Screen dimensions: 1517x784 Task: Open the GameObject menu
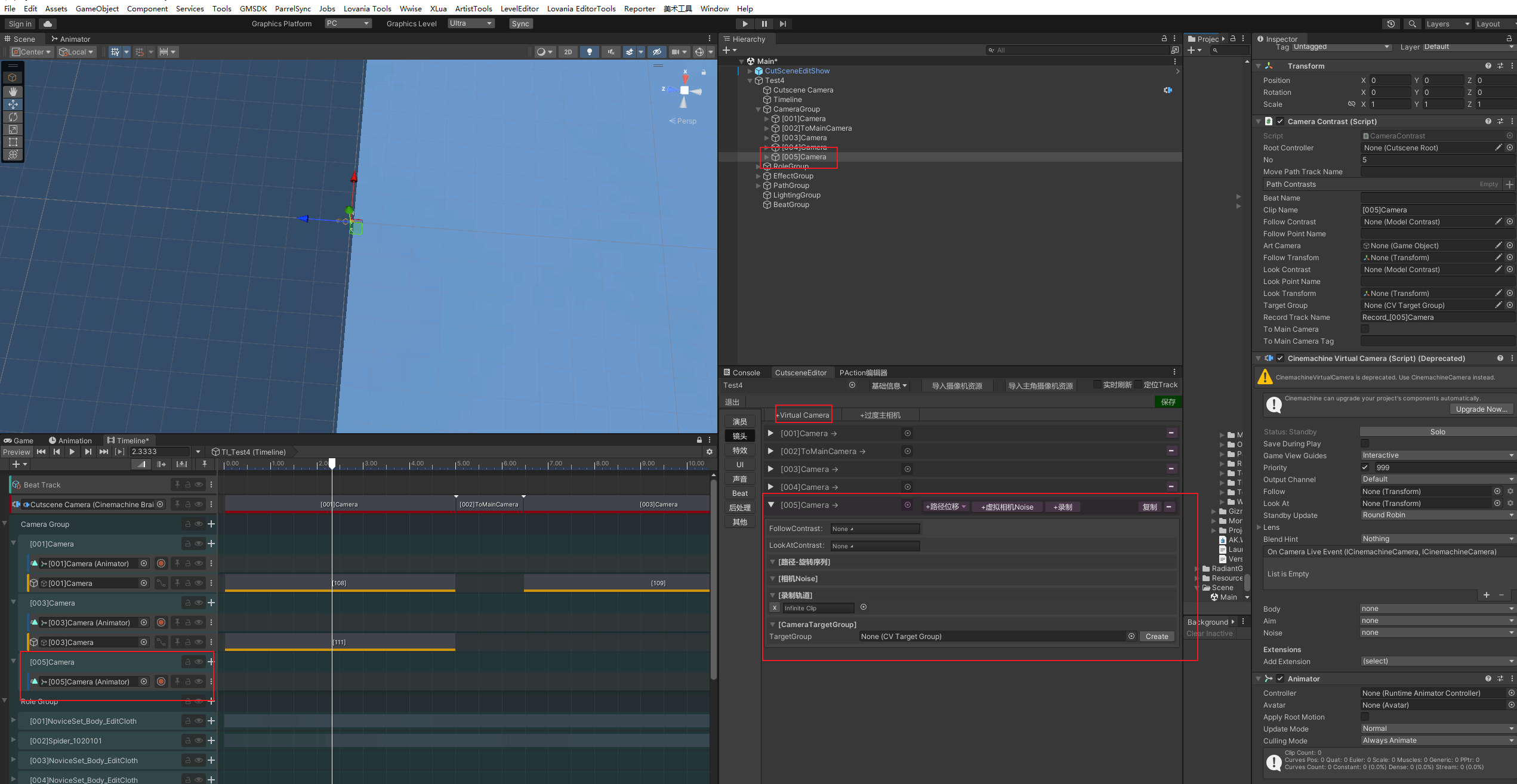tap(97, 8)
